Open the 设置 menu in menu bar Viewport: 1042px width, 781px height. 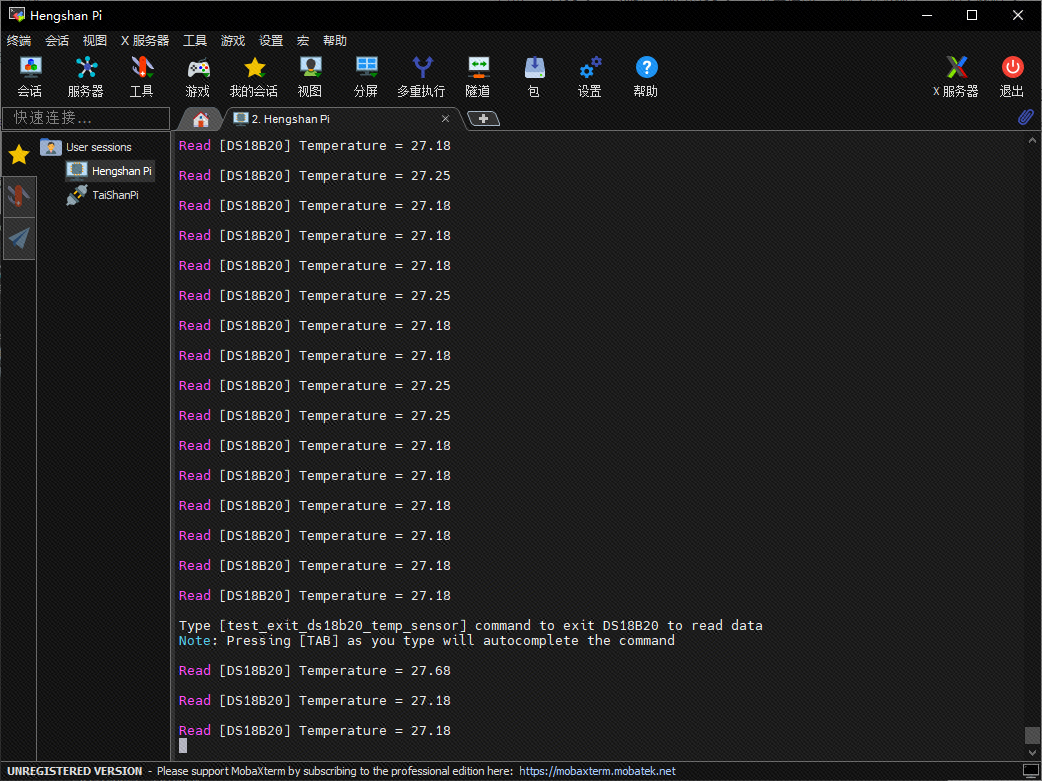click(x=270, y=41)
